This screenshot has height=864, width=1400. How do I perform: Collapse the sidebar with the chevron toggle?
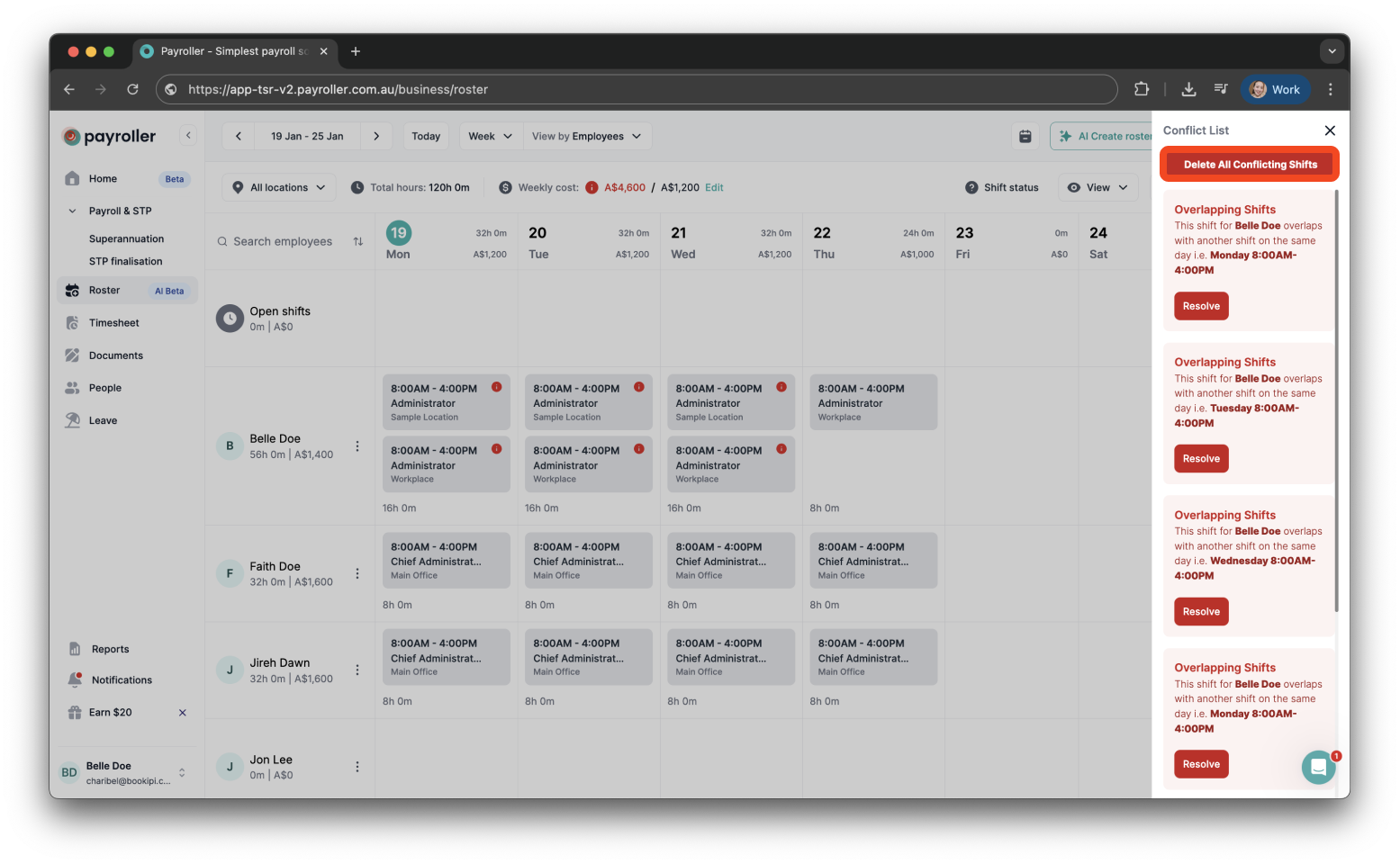pos(188,135)
